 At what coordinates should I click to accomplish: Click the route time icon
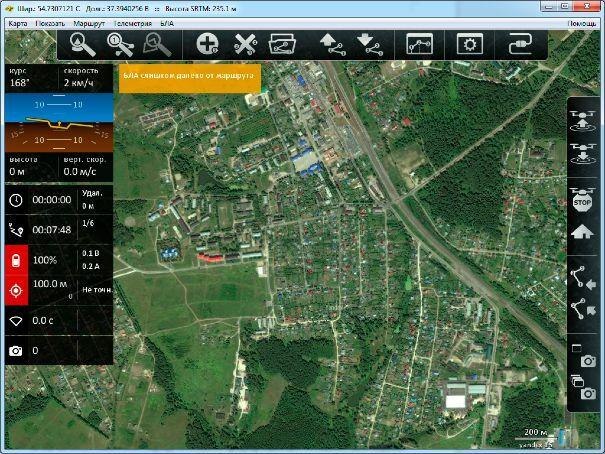(x=16, y=230)
